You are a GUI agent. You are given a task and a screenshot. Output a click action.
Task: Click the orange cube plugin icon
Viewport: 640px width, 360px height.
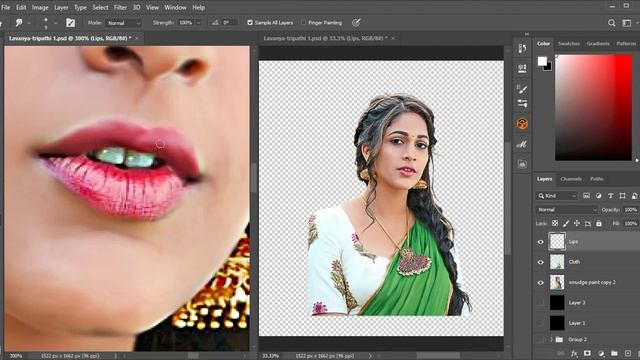(x=522, y=123)
